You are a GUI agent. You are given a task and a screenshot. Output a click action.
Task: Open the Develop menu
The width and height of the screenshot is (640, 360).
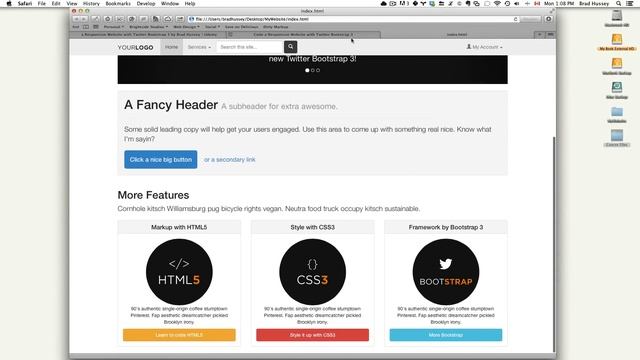coord(146,3)
